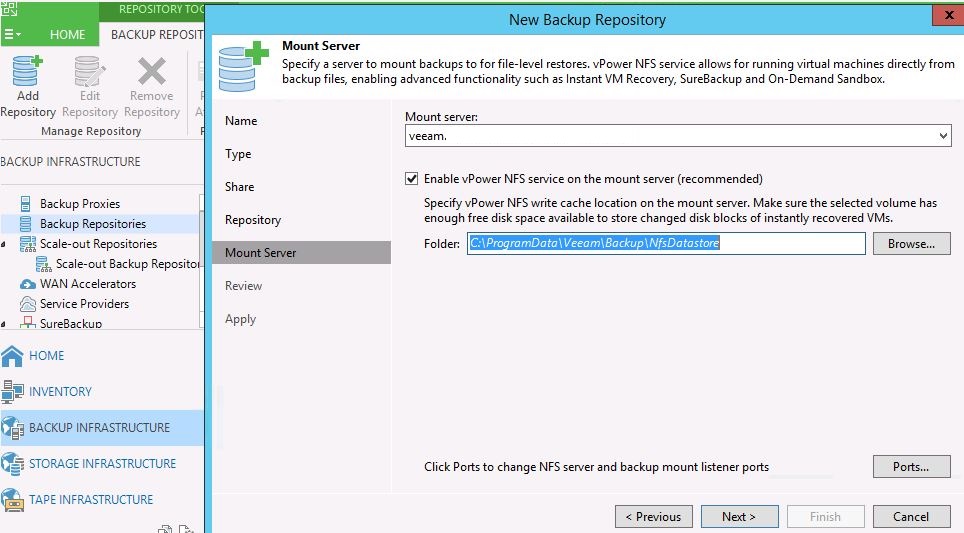Screen dimensions: 964x533
Task: Go to the Type wizard step
Action: (x=238, y=154)
